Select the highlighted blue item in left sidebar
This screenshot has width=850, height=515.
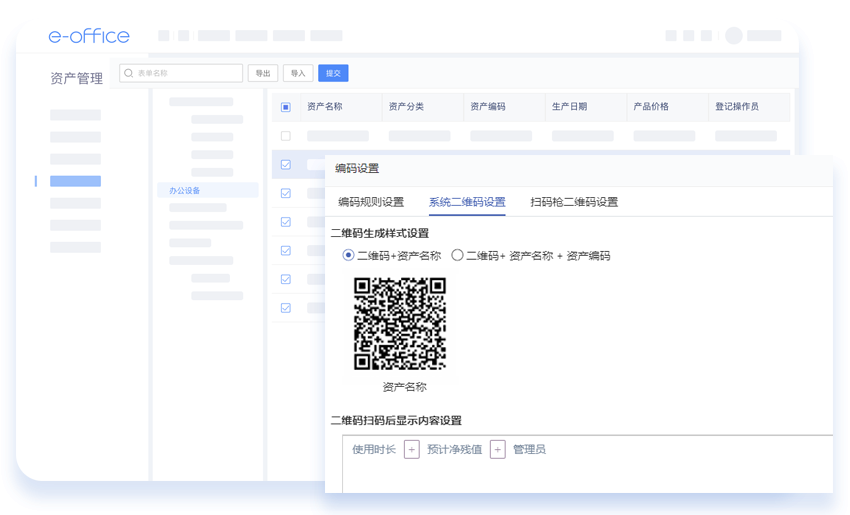75,181
